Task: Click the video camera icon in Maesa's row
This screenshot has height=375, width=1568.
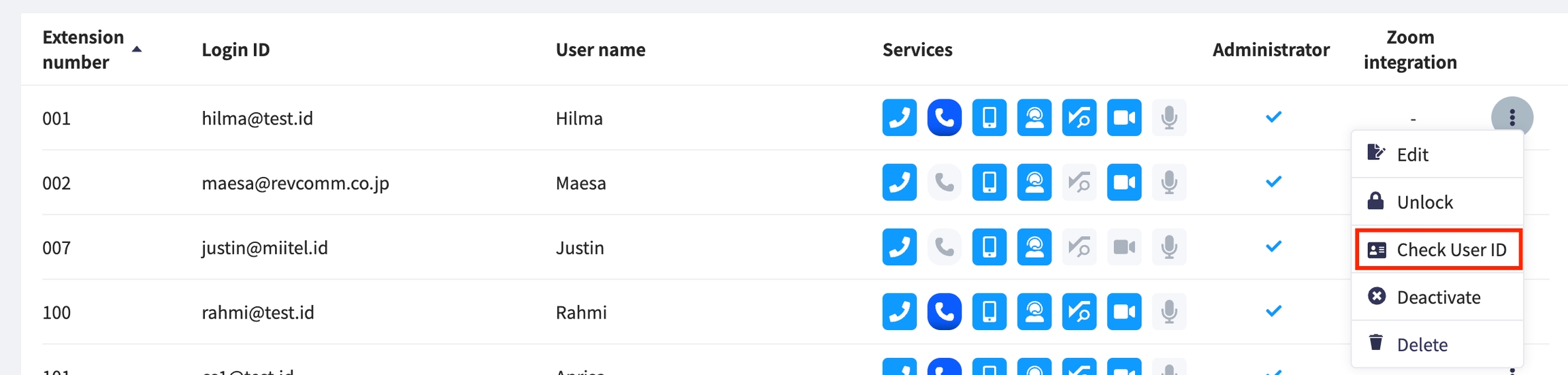Action: click(1124, 182)
